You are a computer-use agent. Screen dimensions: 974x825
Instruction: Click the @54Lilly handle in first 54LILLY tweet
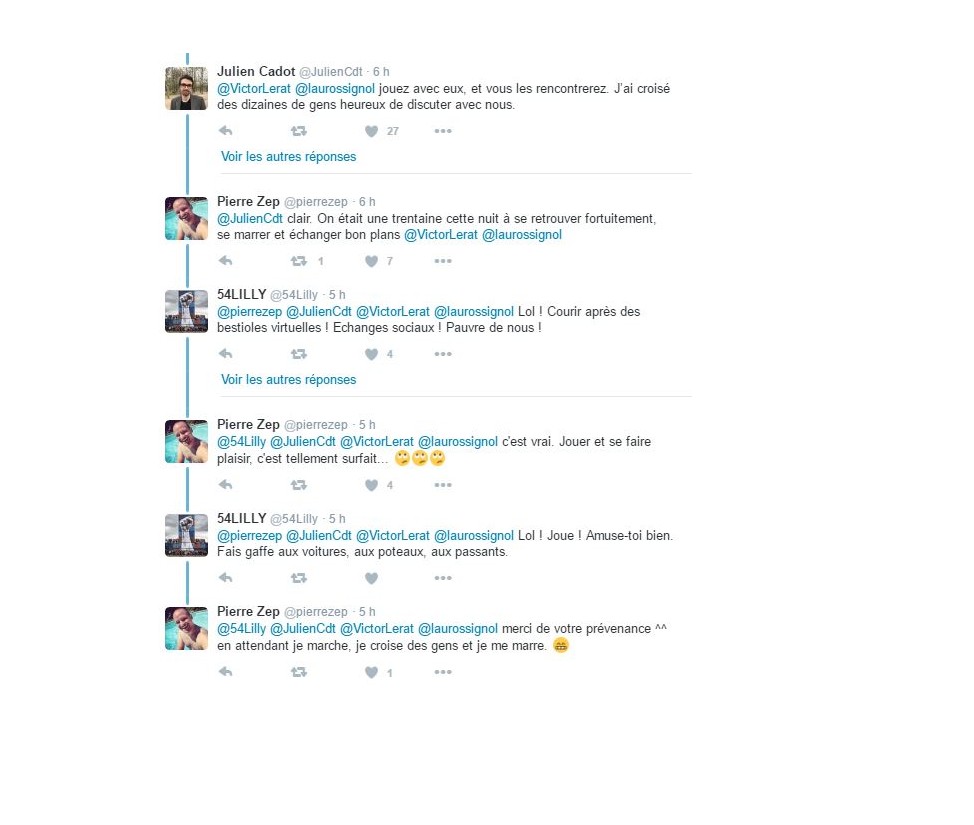tap(294, 295)
